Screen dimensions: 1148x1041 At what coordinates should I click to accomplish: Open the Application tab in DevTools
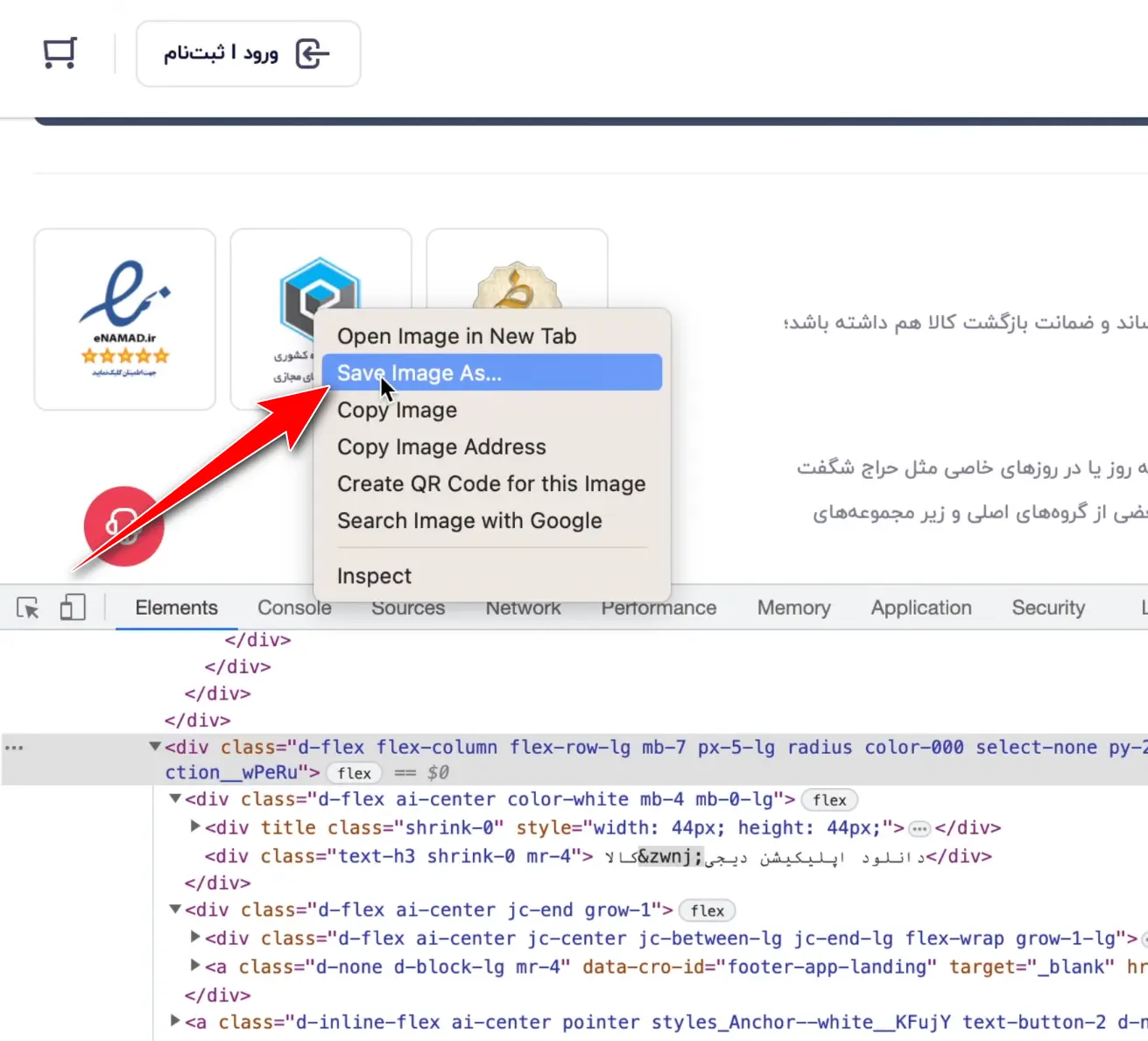[920, 608]
